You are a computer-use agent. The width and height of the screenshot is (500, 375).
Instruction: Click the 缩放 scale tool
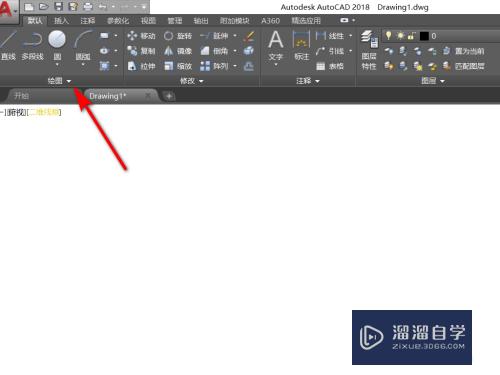[x=178, y=66]
